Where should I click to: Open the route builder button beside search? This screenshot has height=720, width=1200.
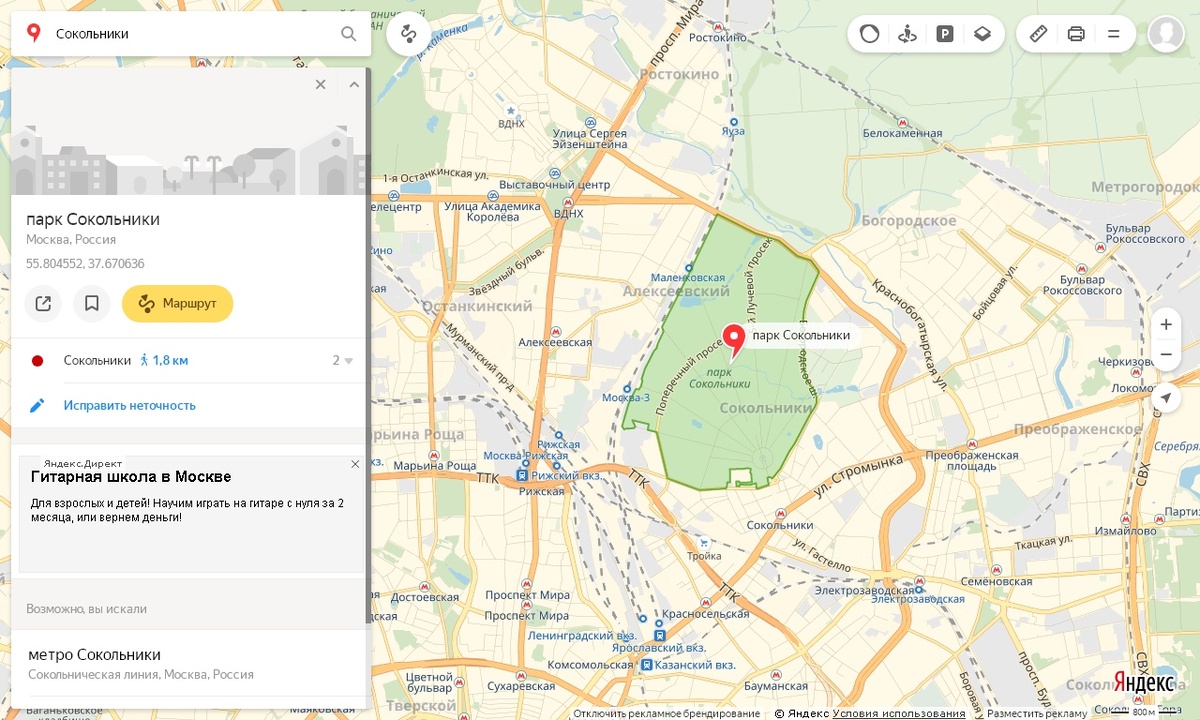[x=409, y=34]
